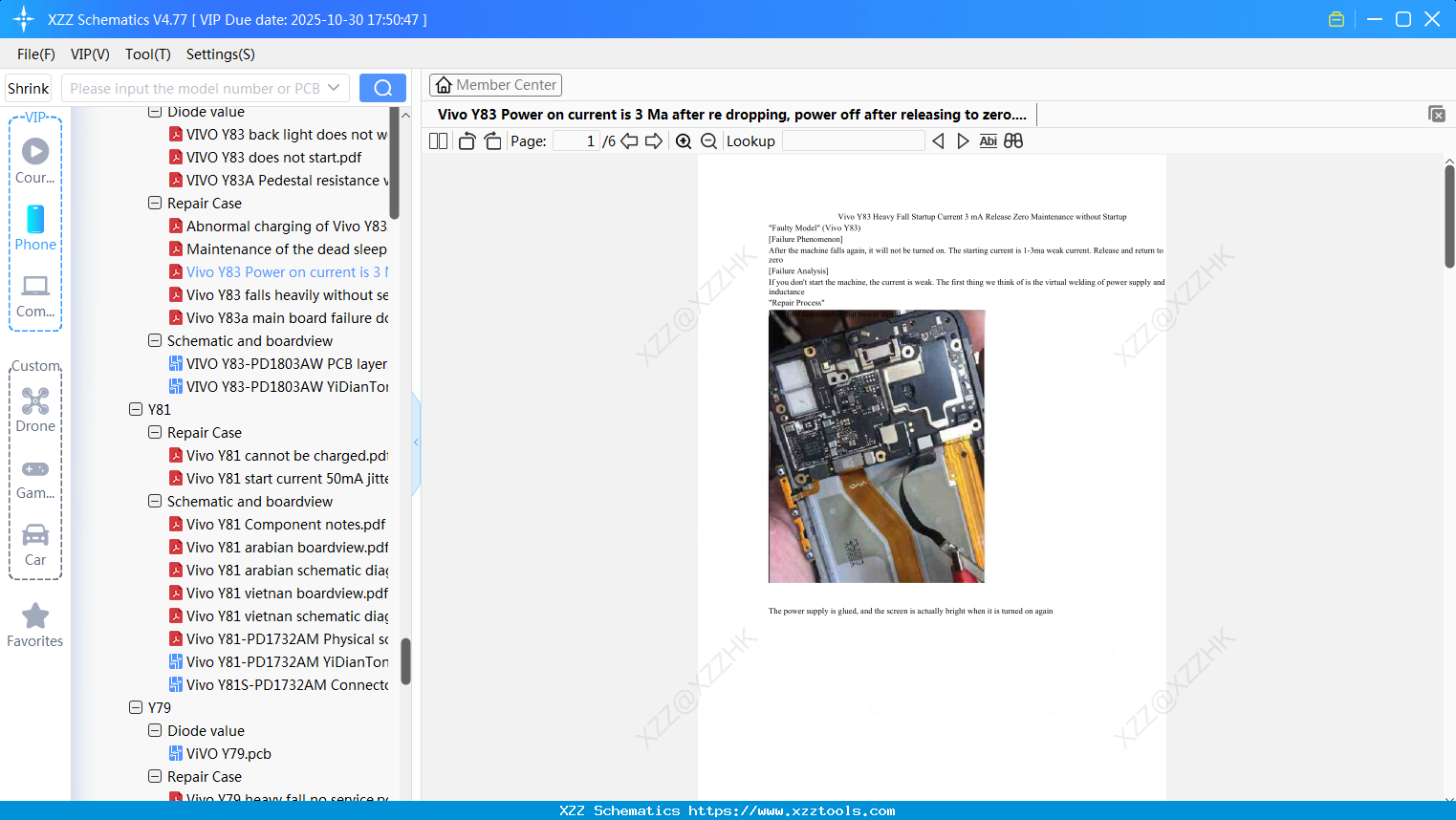The width and height of the screenshot is (1456, 820).
Task: Select the Car category
Action: tap(35, 545)
